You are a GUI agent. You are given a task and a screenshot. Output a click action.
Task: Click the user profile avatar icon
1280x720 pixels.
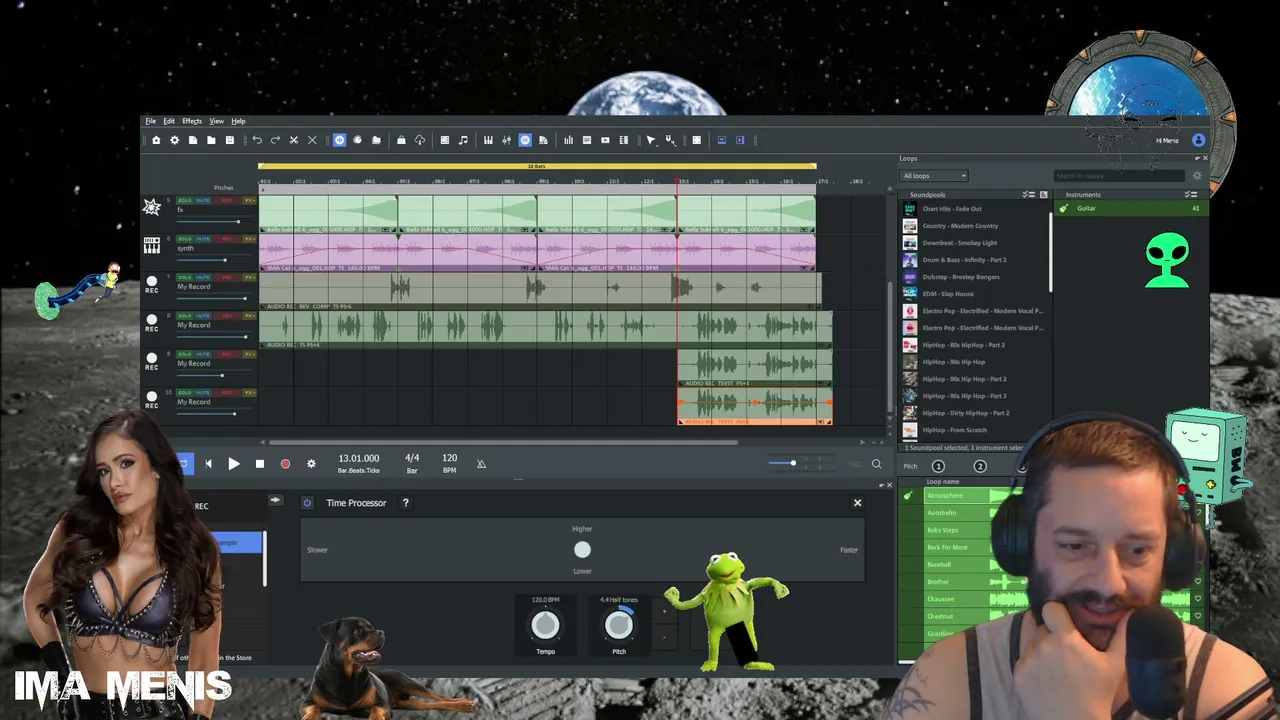tap(1198, 140)
